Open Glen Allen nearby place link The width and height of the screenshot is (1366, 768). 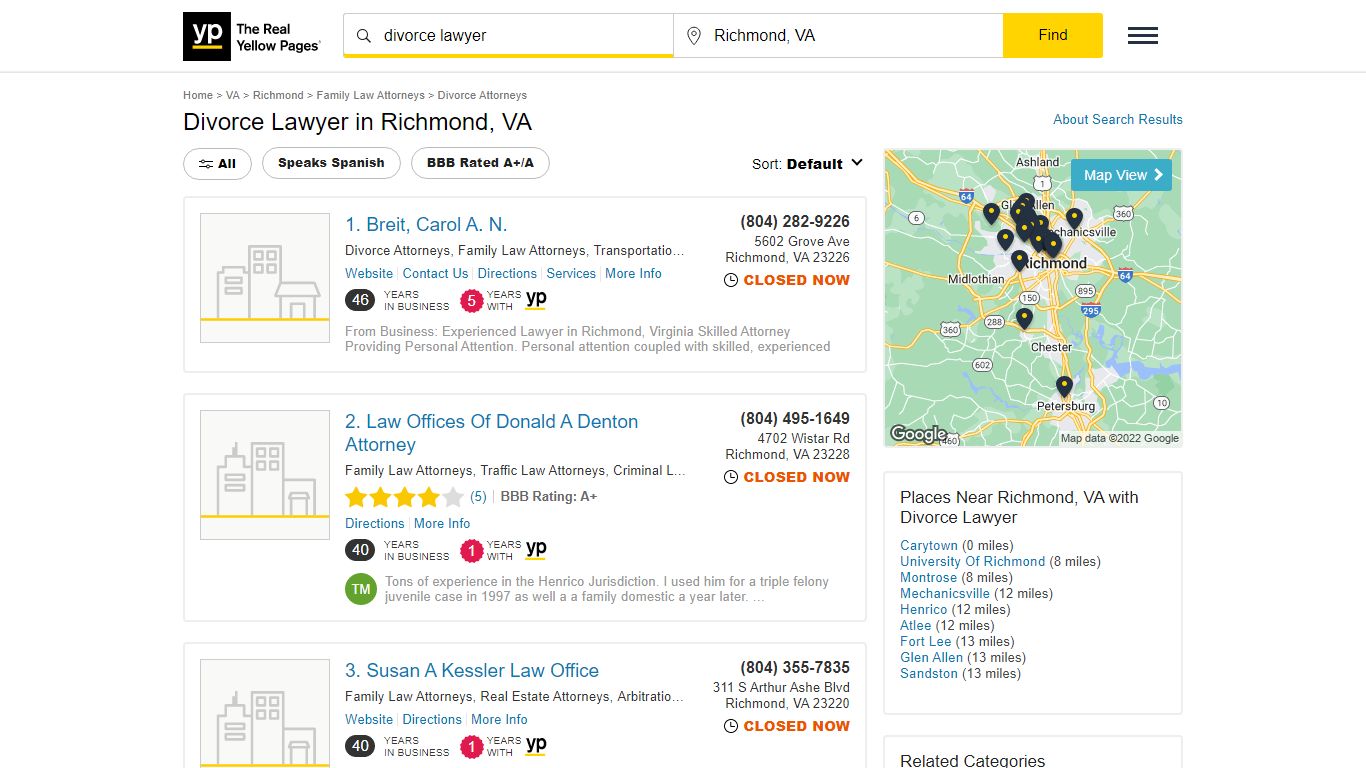coord(931,657)
